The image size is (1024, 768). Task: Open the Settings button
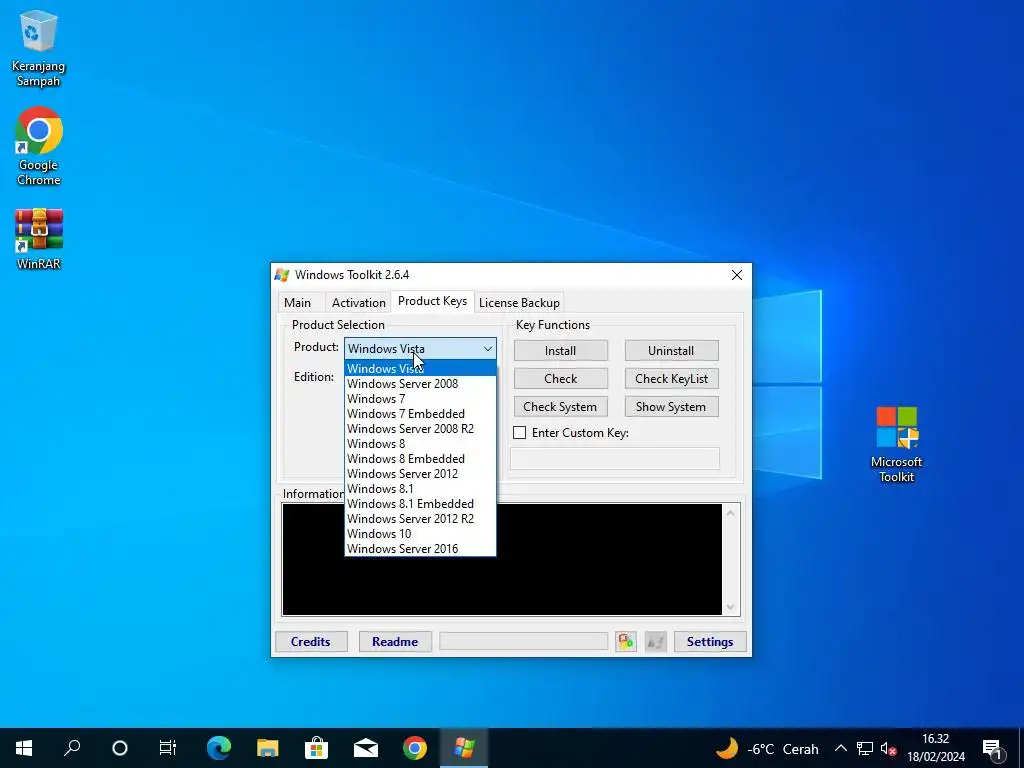(x=710, y=641)
